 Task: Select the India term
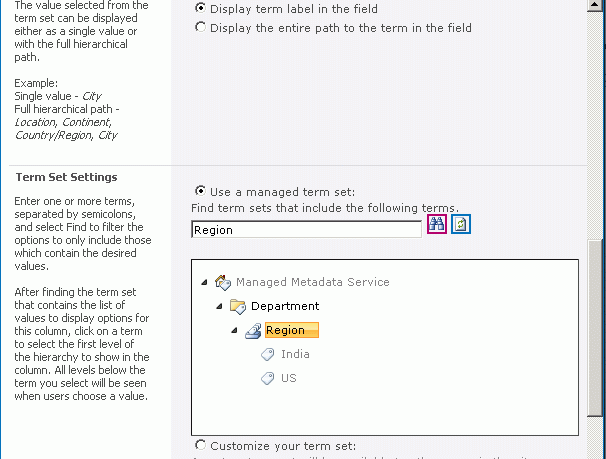(295, 354)
